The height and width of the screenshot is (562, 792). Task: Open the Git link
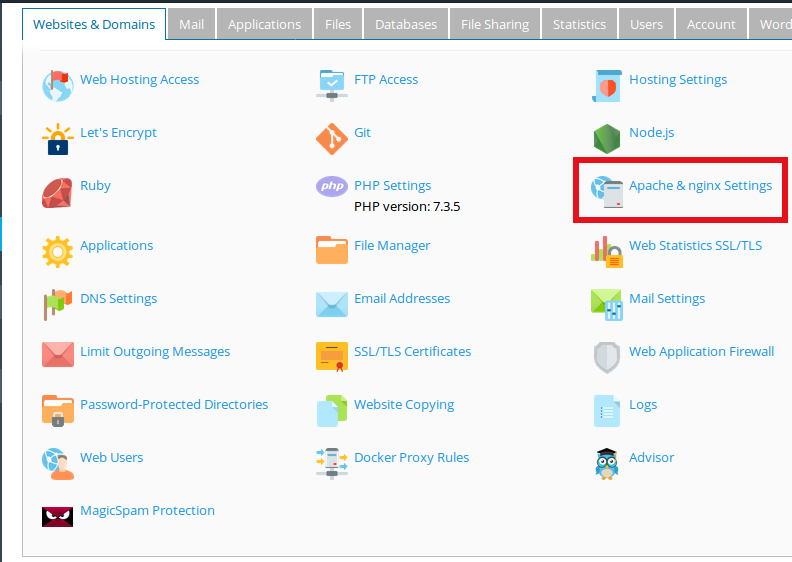tap(362, 133)
